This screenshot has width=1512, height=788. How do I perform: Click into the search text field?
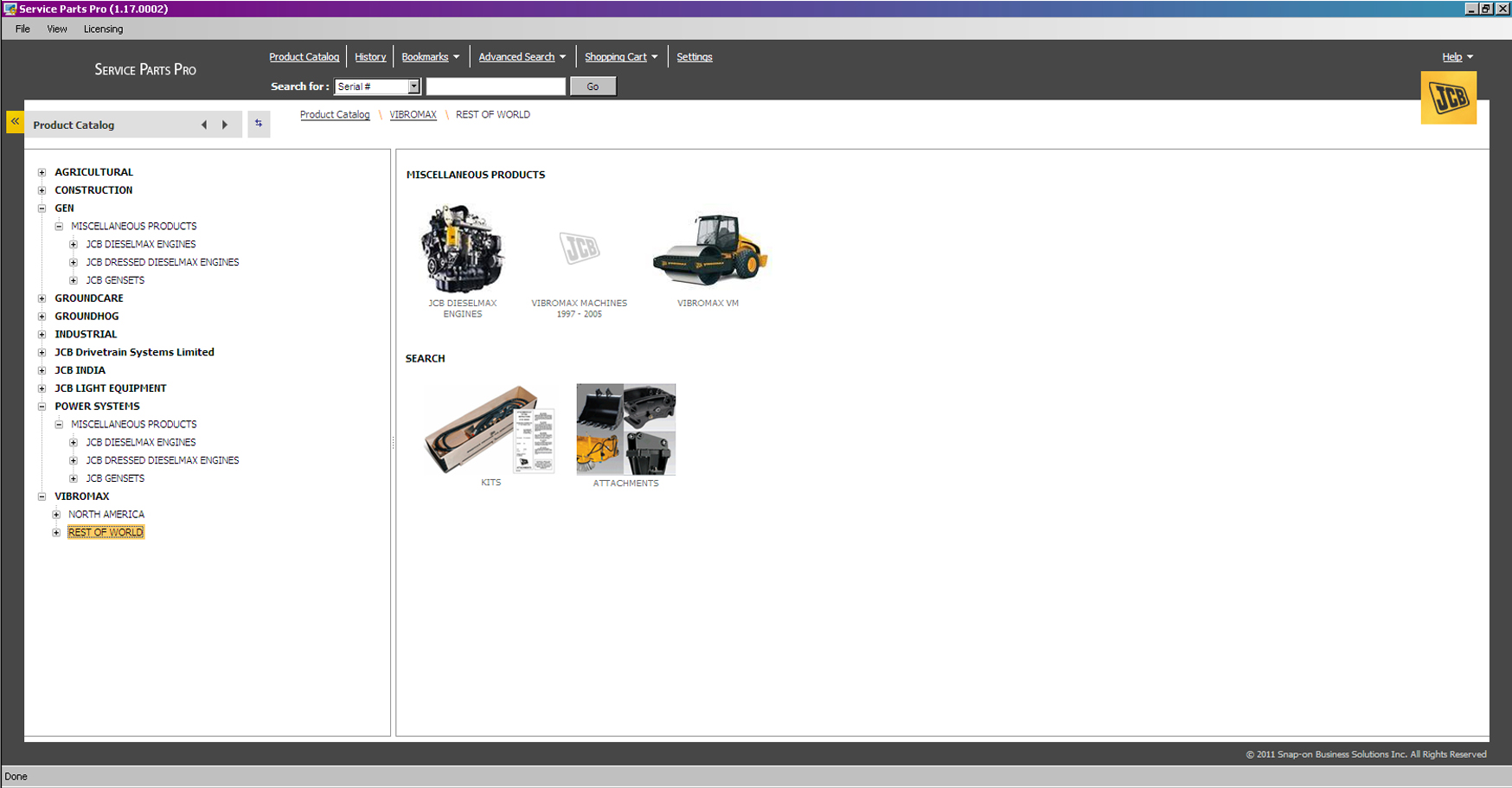tap(496, 86)
